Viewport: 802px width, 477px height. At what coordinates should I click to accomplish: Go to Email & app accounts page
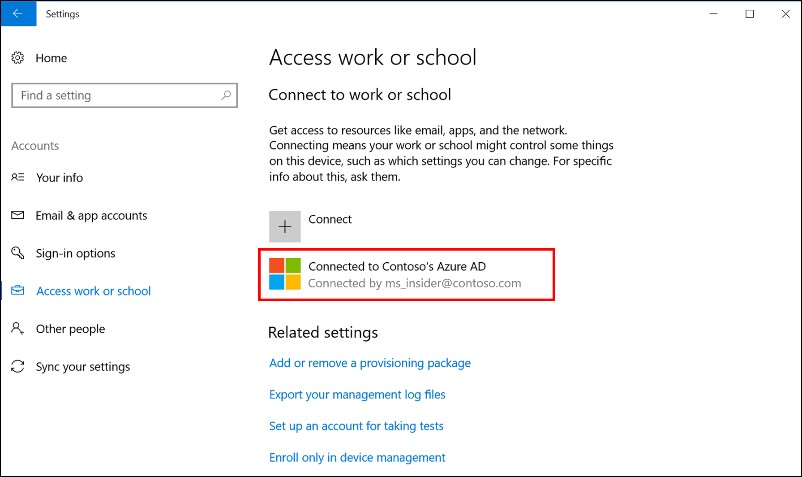coord(91,215)
